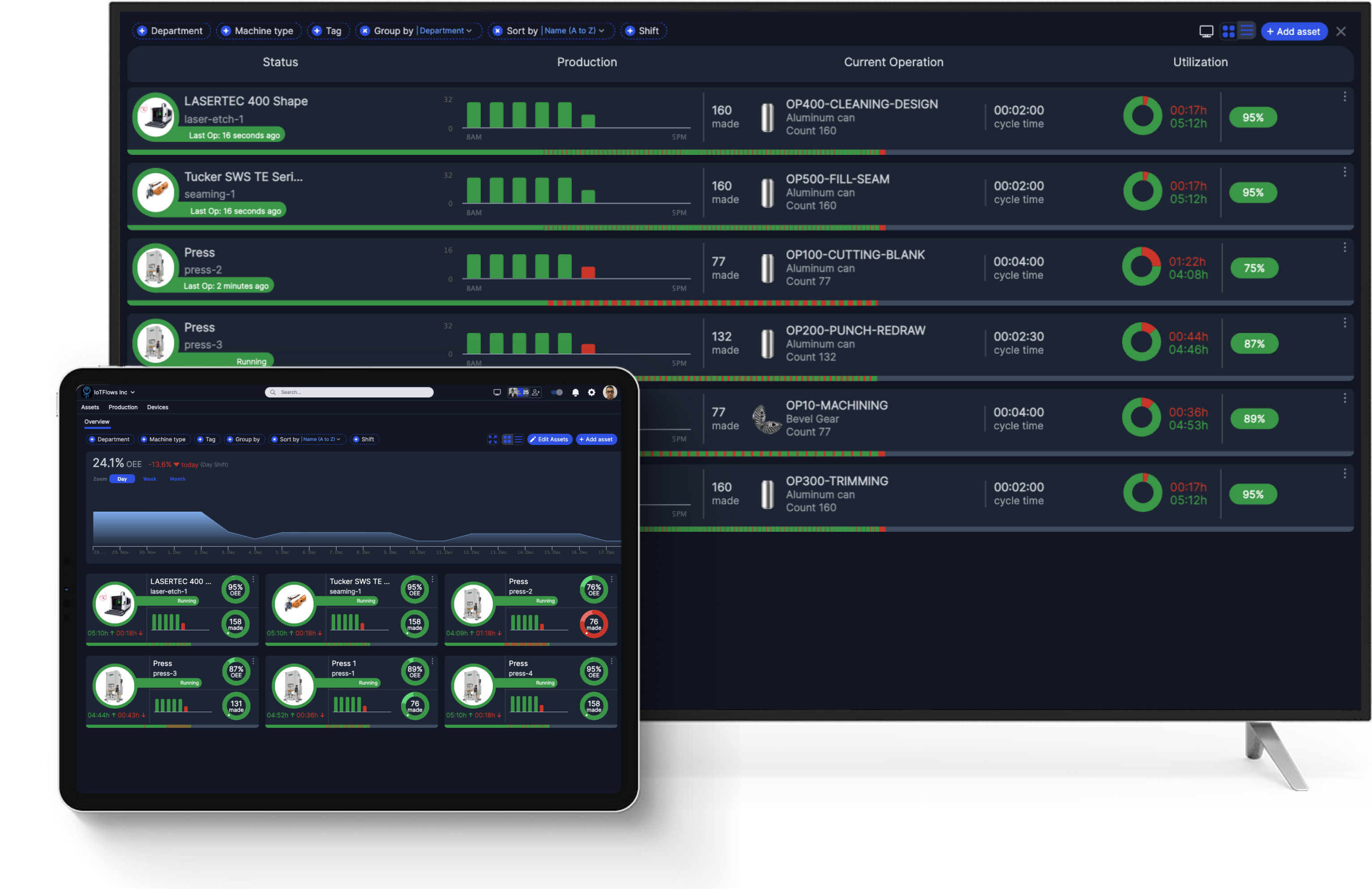Open settings with the tablet gear icon
This screenshot has height=889, width=1372.
click(x=591, y=393)
